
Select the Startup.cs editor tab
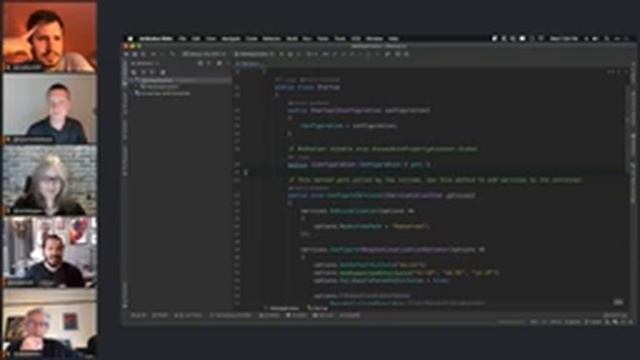(x=249, y=64)
